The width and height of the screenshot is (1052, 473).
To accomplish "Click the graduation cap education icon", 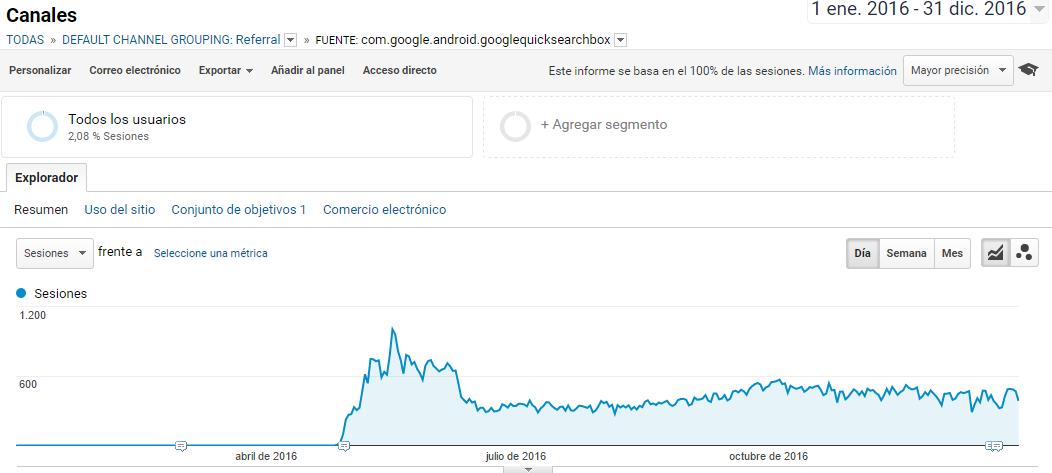I will (1028, 70).
